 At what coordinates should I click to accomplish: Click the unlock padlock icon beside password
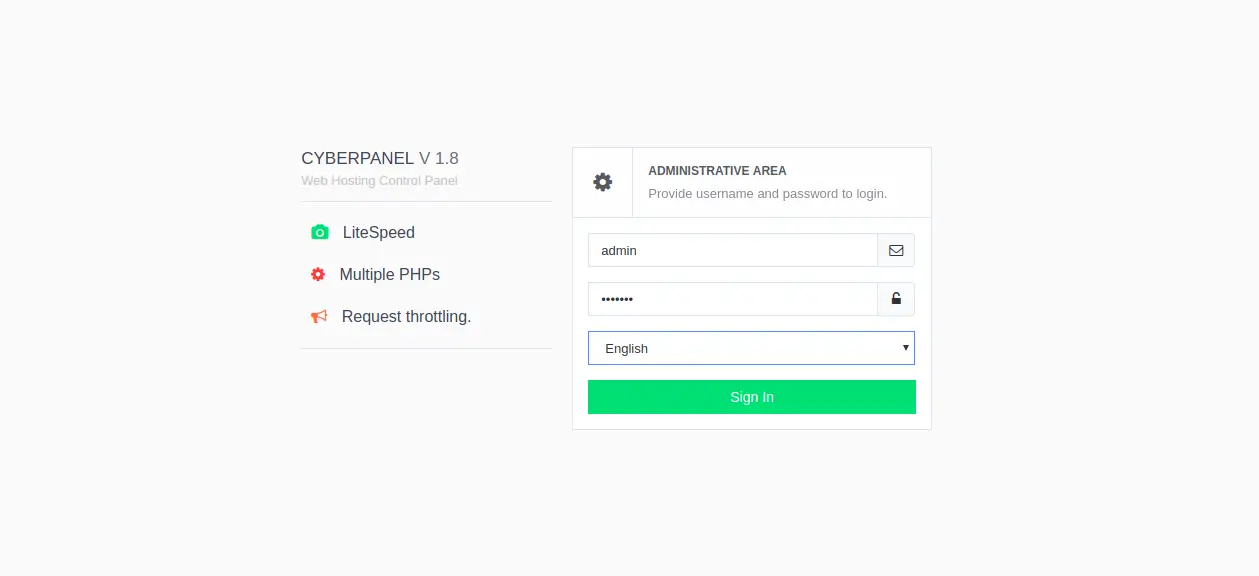coord(896,299)
